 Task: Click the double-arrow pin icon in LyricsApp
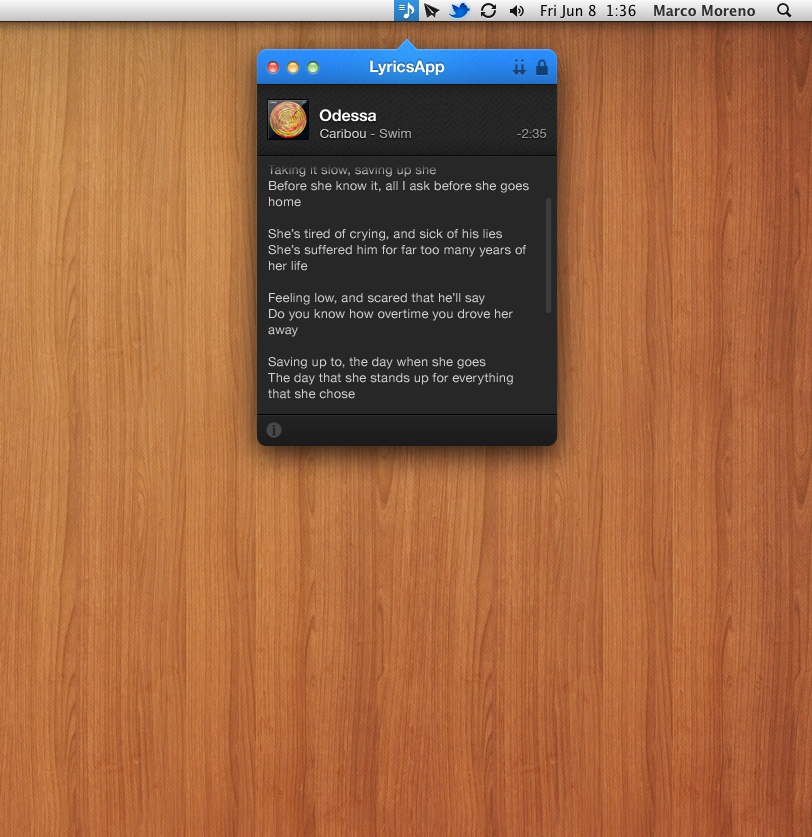click(x=519, y=67)
